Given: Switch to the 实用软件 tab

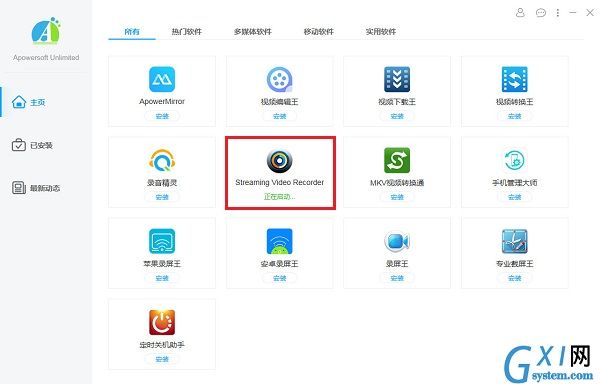Looking at the screenshot, I should 380,31.
